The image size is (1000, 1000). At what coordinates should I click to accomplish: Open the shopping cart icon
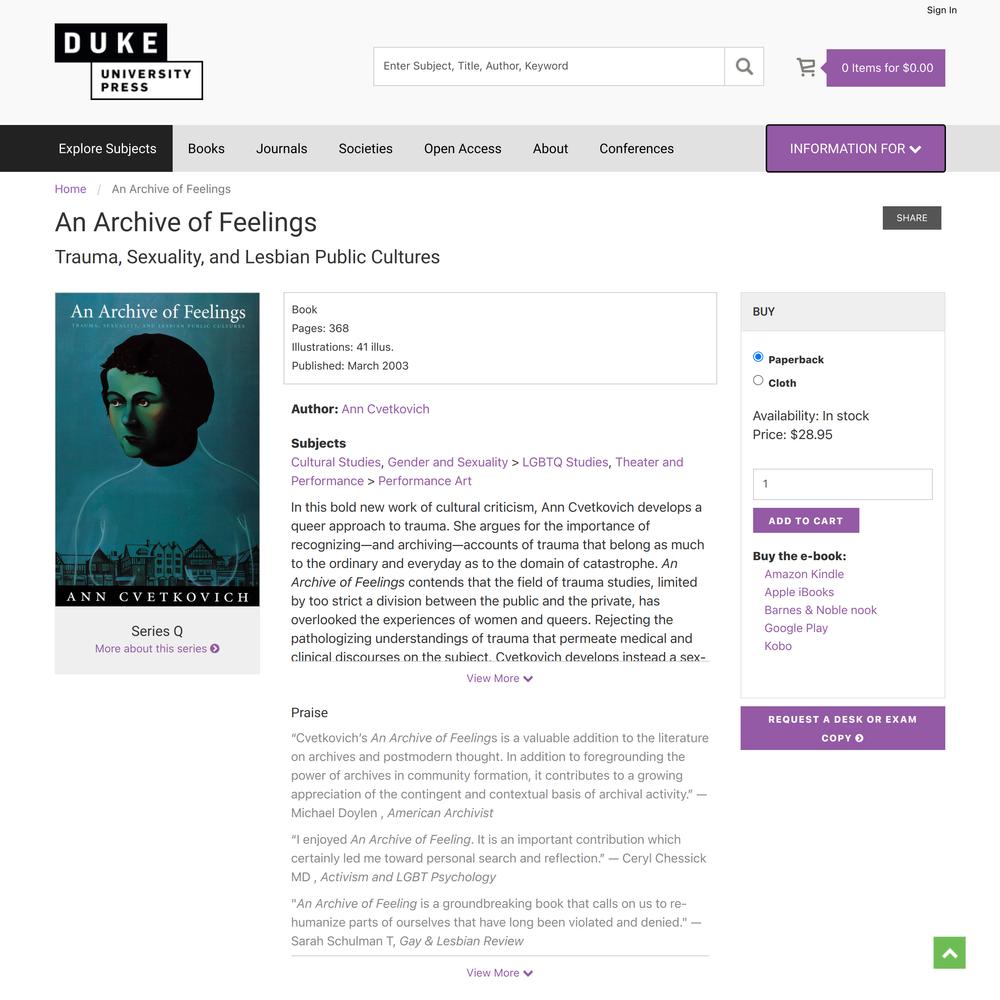[x=806, y=67]
